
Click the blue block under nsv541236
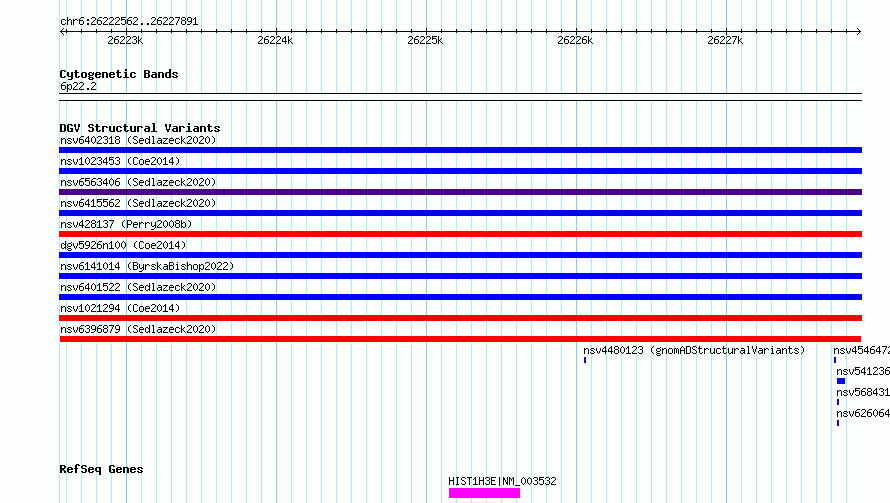pos(841,381)
